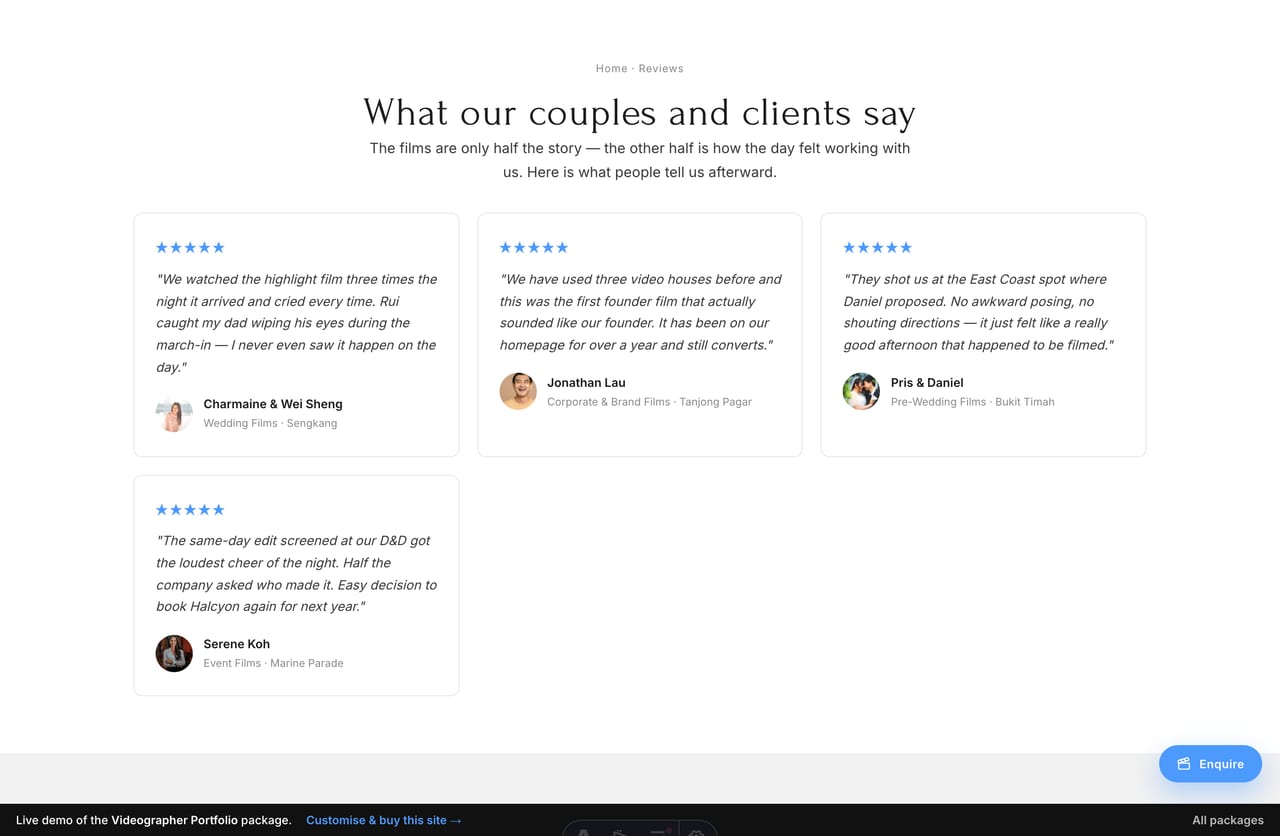Click the star rating above Charmaine's review
Screen dimensions: 1280x836
(x=190, y=247)
